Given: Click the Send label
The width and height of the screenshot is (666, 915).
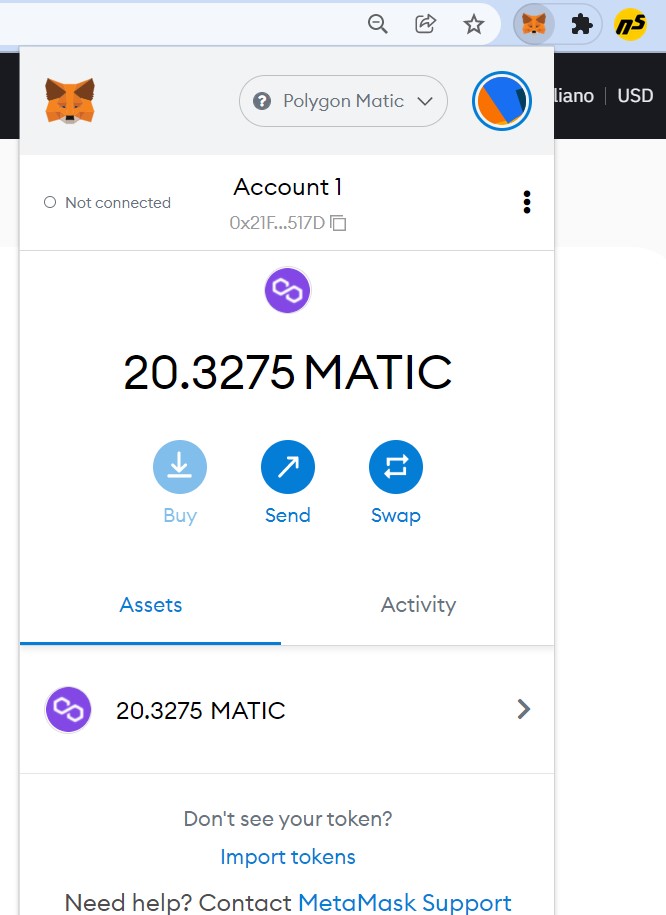Looking at the screenshot, I should (288, 515).
